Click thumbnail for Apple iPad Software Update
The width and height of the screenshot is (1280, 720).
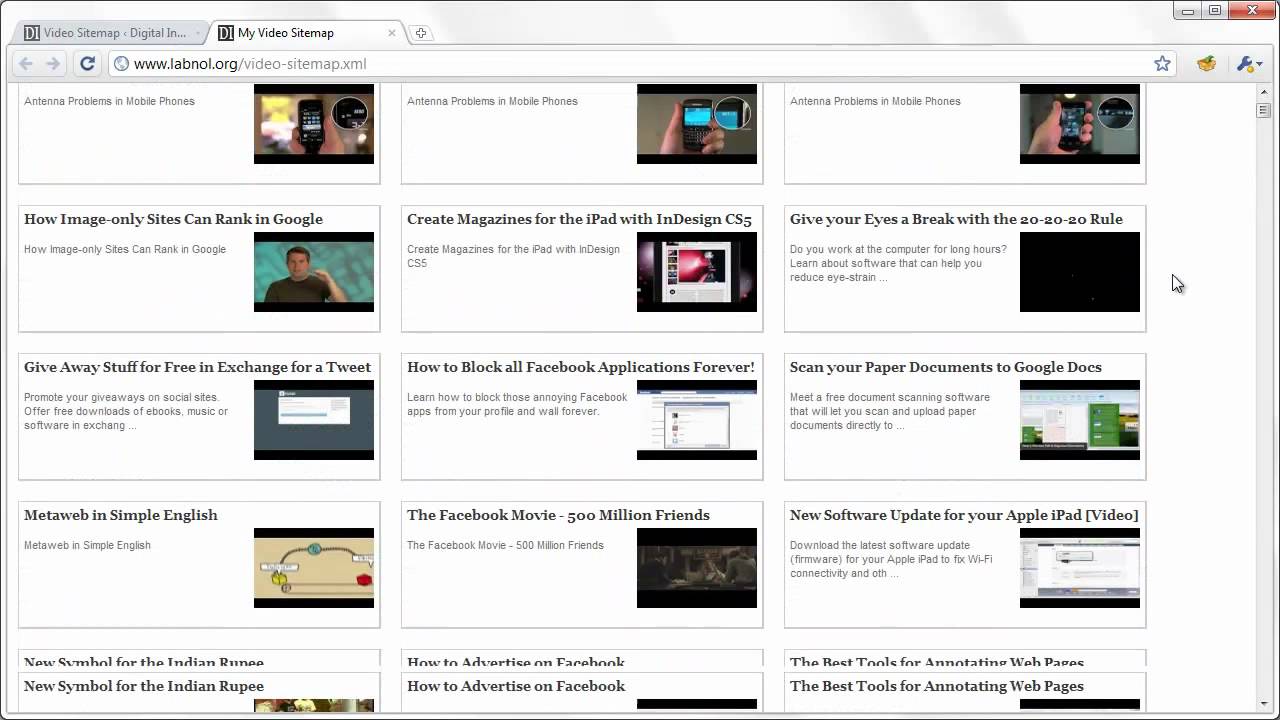click(1080, 568)
